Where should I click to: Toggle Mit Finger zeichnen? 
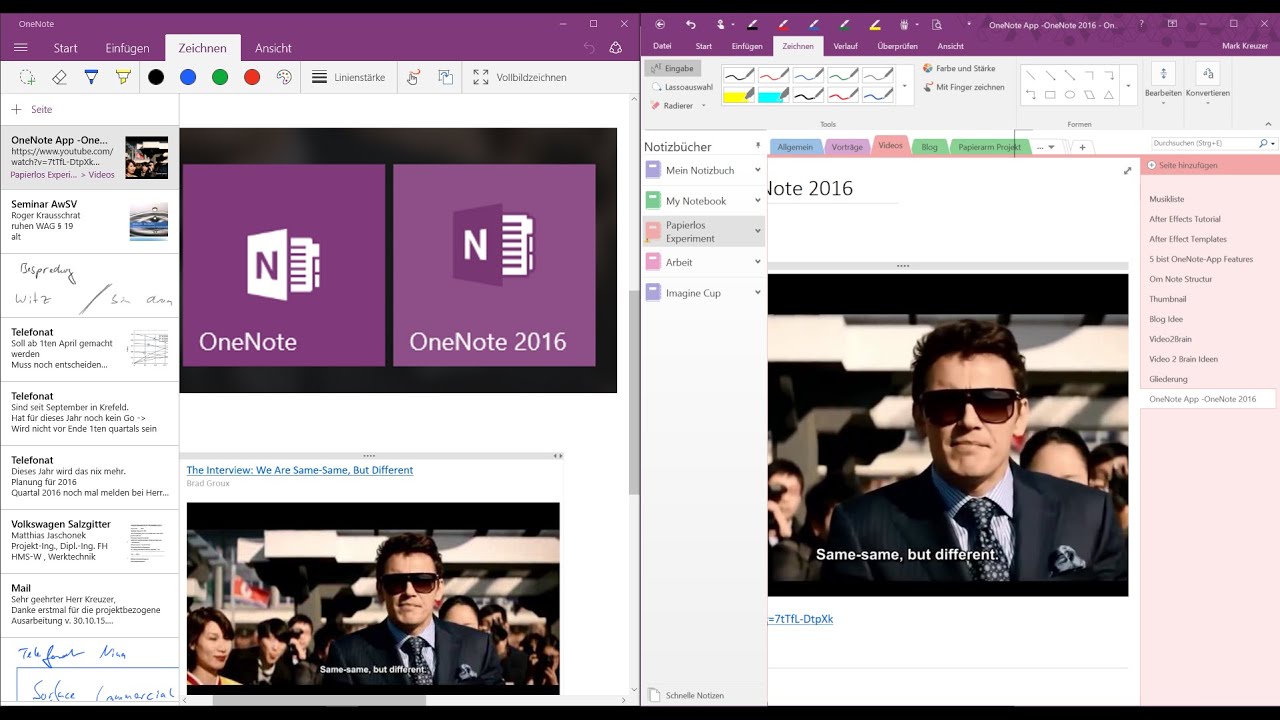(x=963, y=87)
